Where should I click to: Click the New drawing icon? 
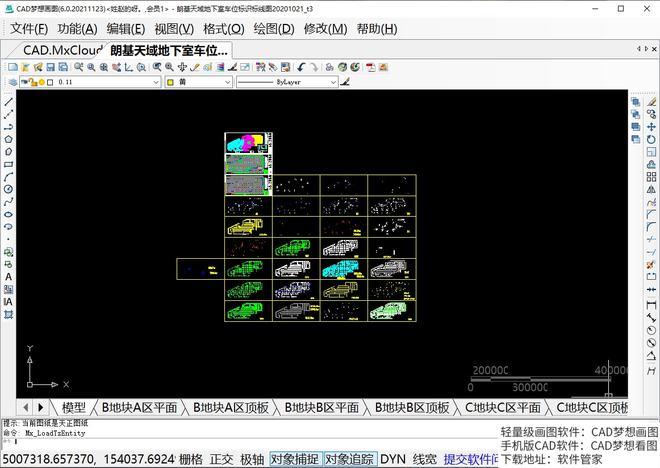point(13,67)
